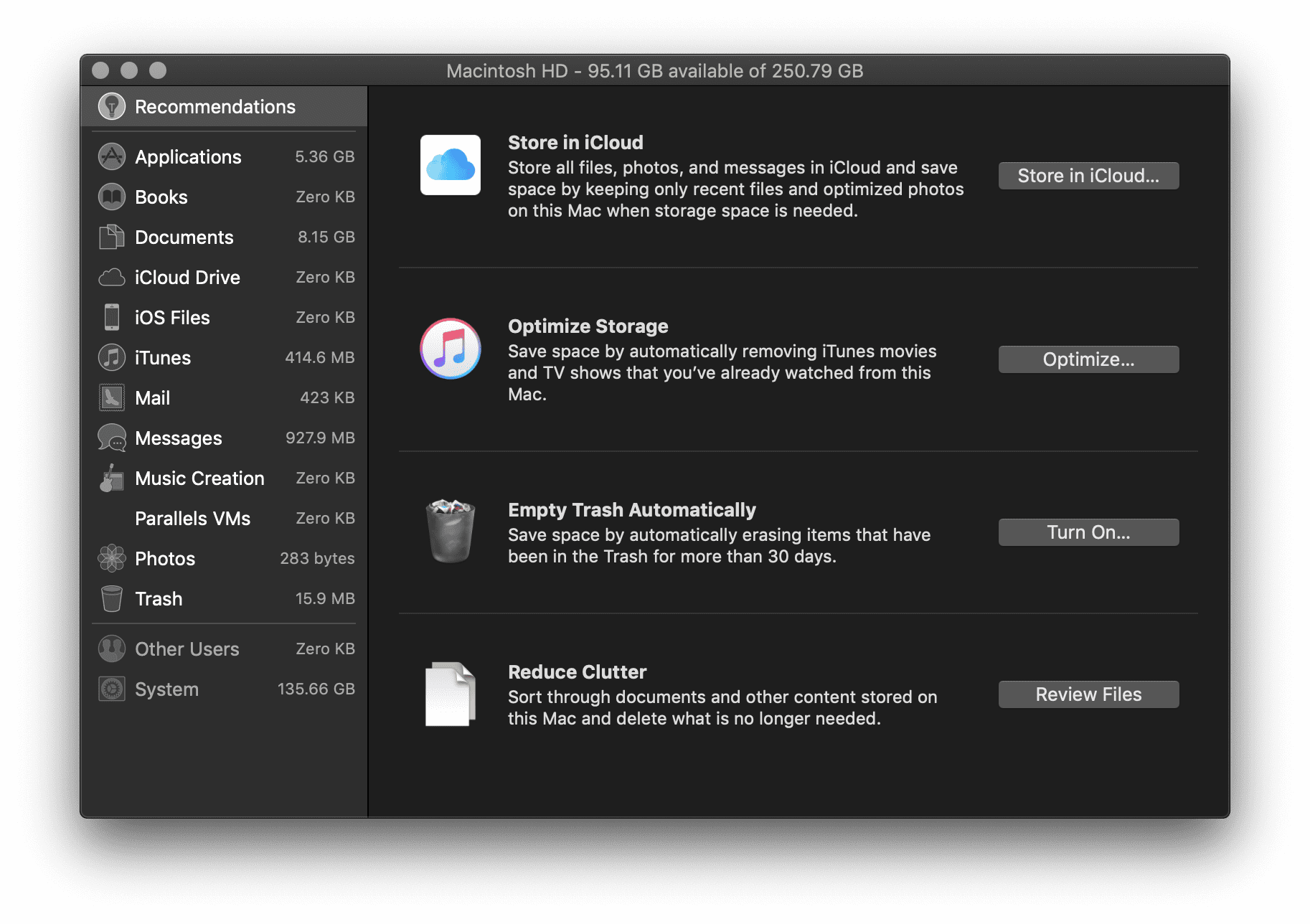This screenshot has width=1310, height=924.
Task: Click the System gear icon in sidebar
Action: coord(112,689)
